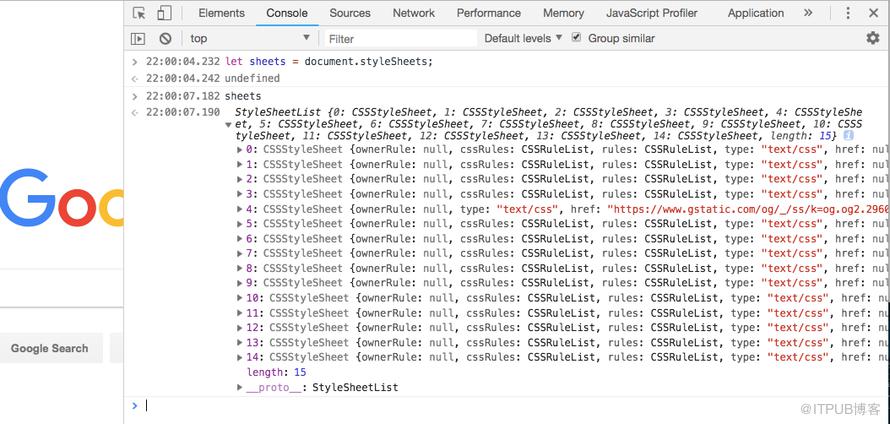Expand entry 12: CSSStyleSheet
Screen dimensions: 890x424
pos(240,328)
